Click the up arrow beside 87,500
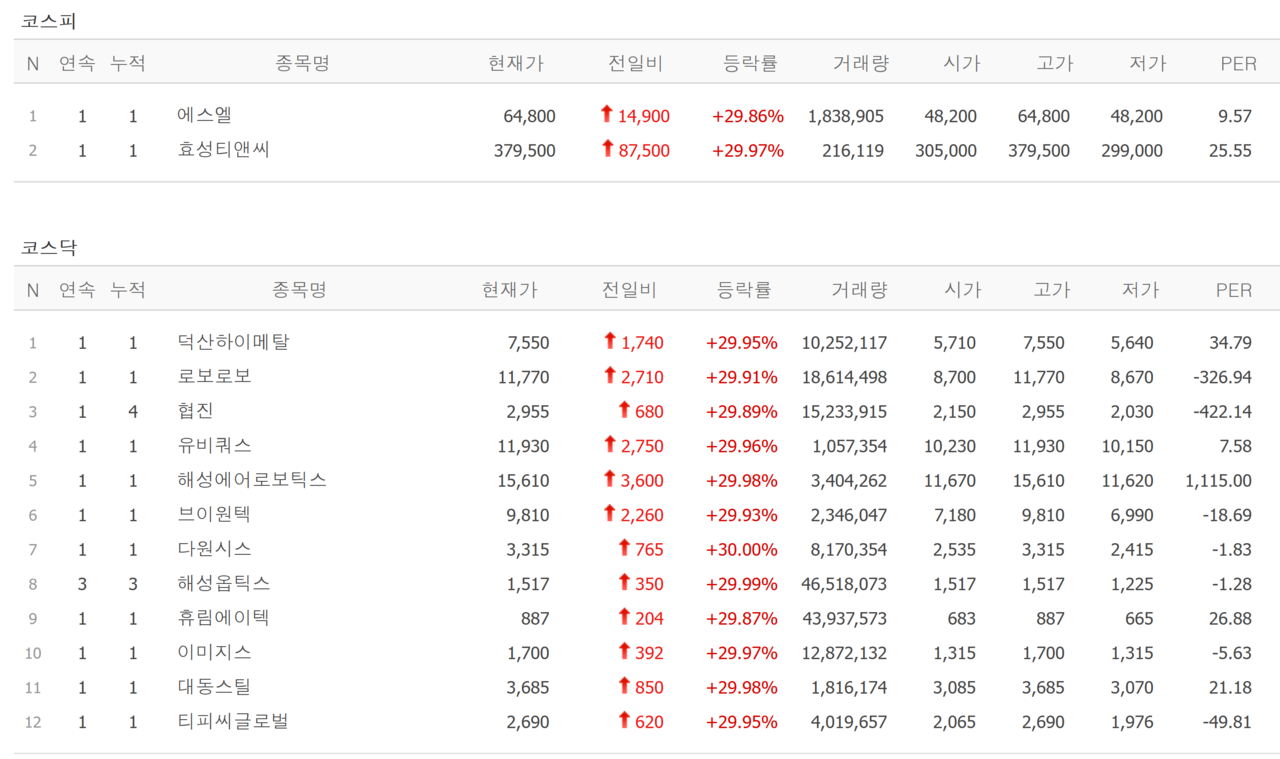Image resolution: width=1280 pixels, height=759 pixels. coord(606,149)
